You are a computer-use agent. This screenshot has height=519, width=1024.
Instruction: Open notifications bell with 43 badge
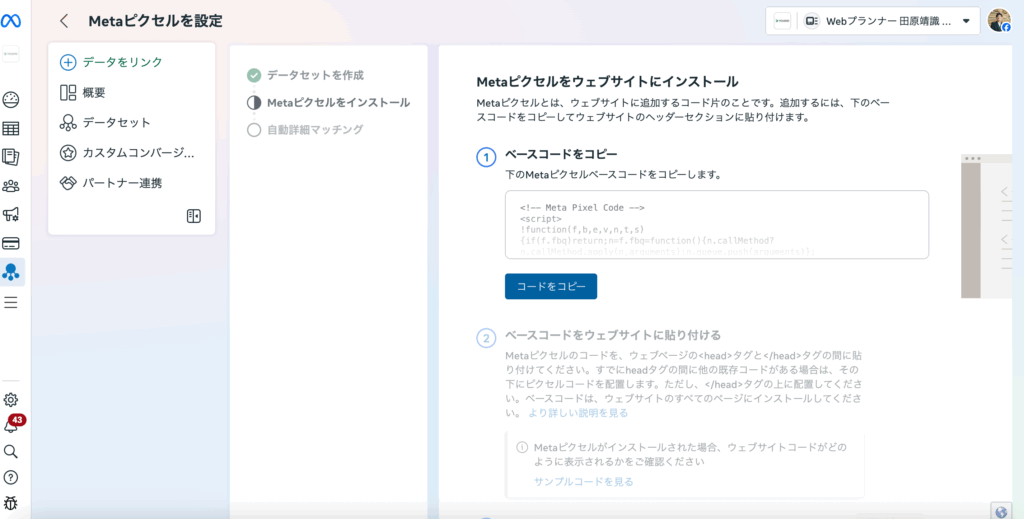tap(11, 426)
